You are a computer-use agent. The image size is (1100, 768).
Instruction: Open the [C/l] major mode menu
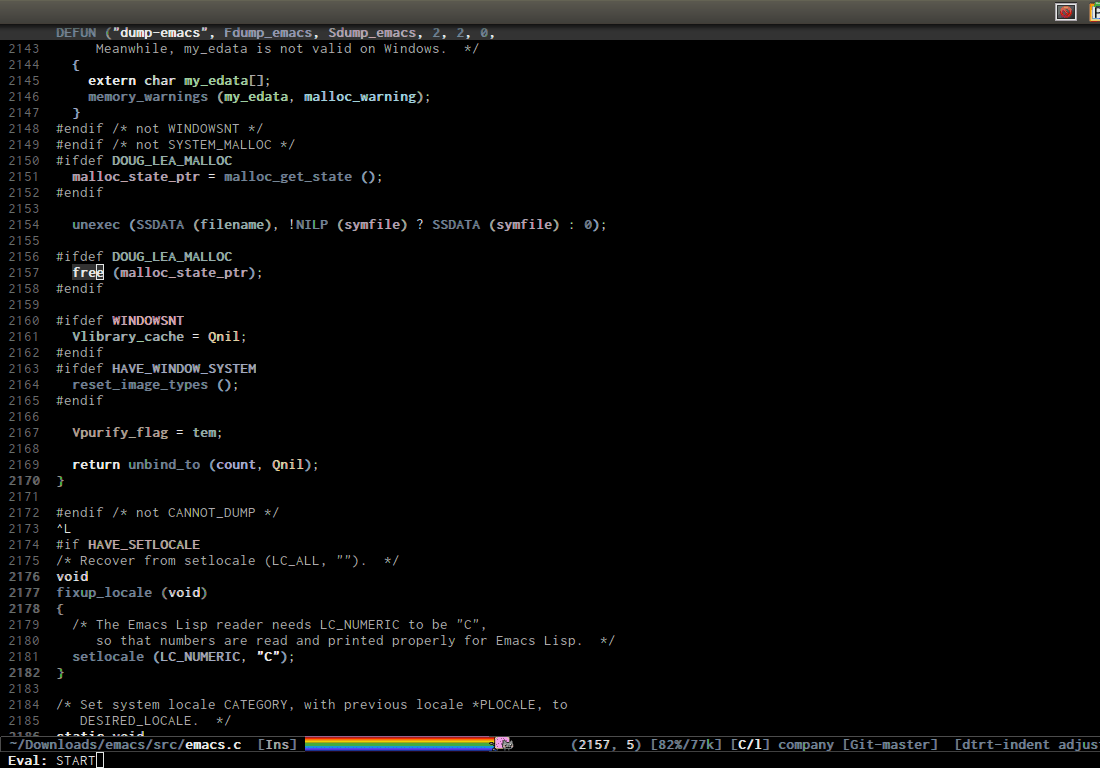750,744
